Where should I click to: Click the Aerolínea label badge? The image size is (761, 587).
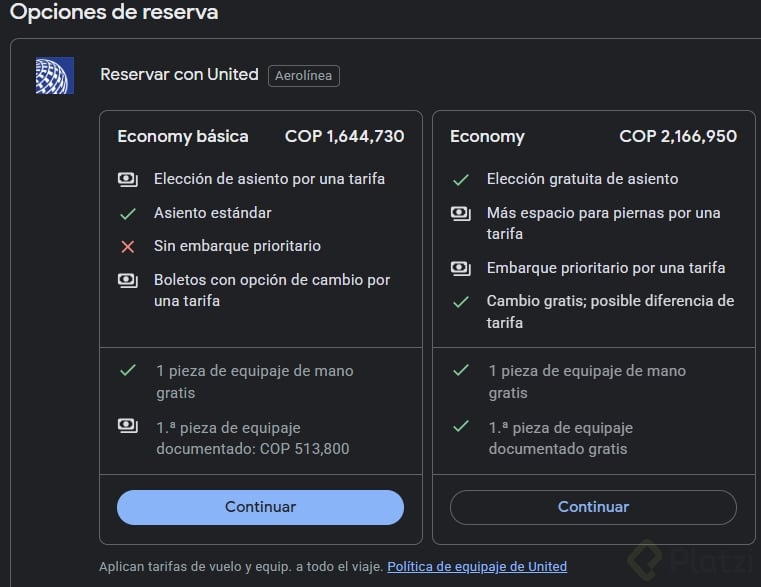[x=304, y=76]
